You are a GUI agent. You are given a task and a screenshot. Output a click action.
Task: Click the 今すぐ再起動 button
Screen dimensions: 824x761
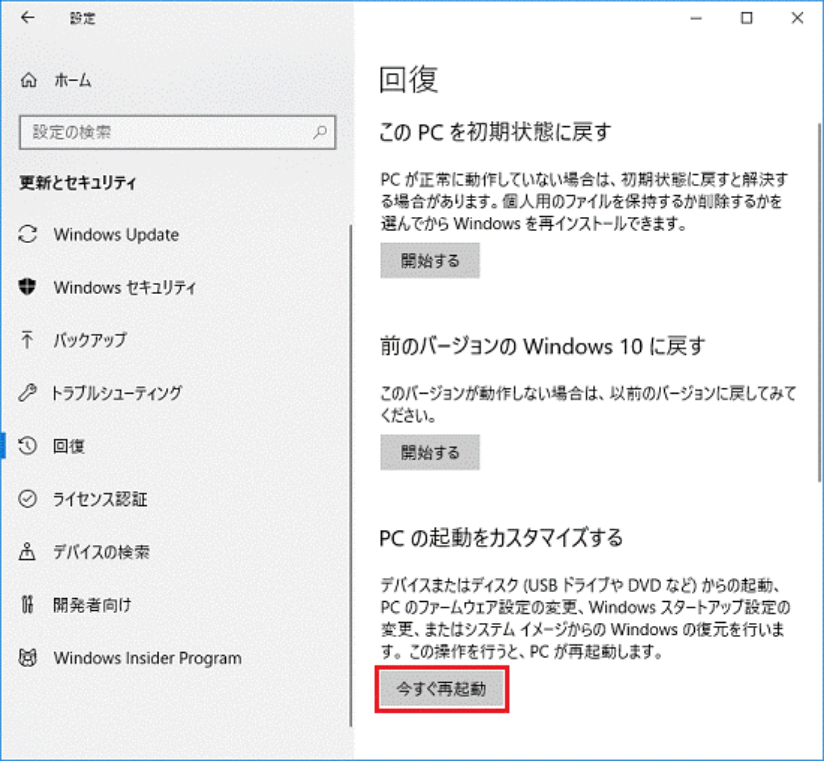(x=441, y=688)
